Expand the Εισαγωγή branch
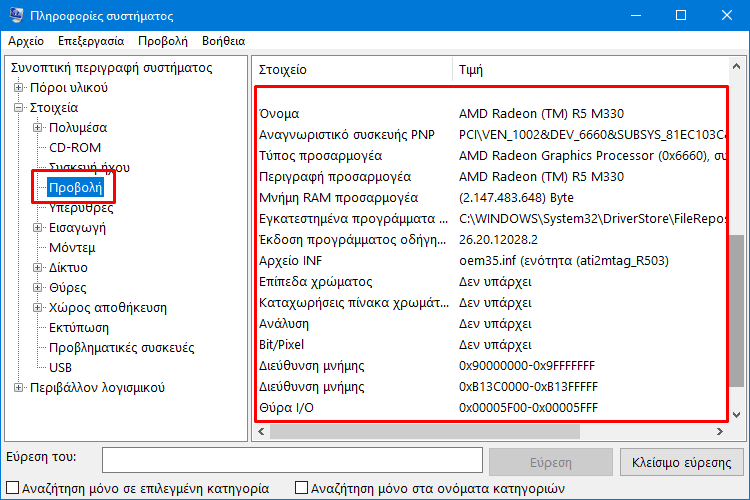 [x=37, y=228]
